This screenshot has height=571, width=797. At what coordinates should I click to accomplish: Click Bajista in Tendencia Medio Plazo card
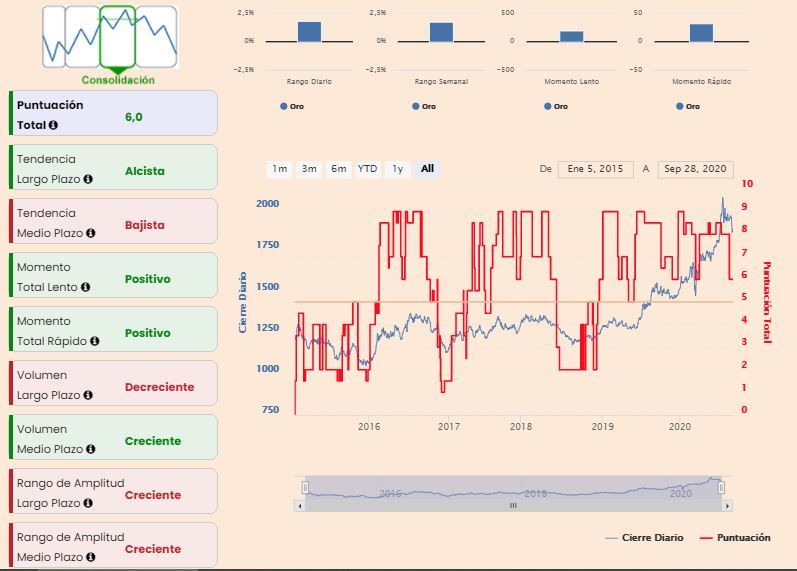click(145, 225)
